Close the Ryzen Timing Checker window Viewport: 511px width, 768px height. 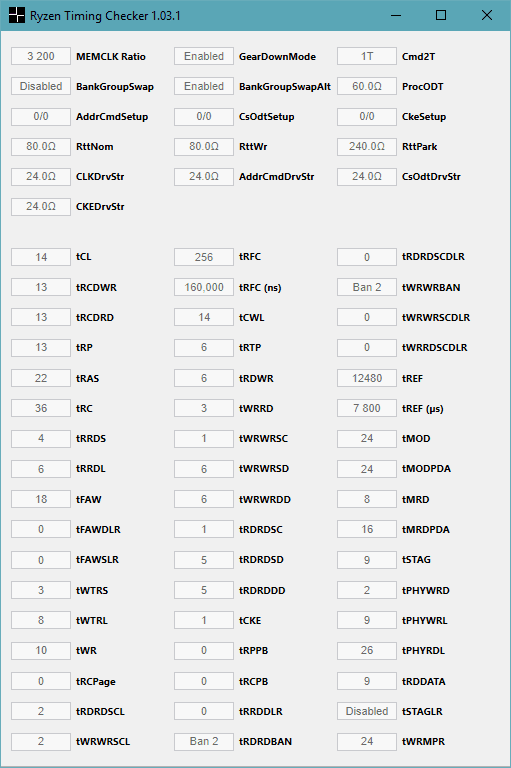487,15
